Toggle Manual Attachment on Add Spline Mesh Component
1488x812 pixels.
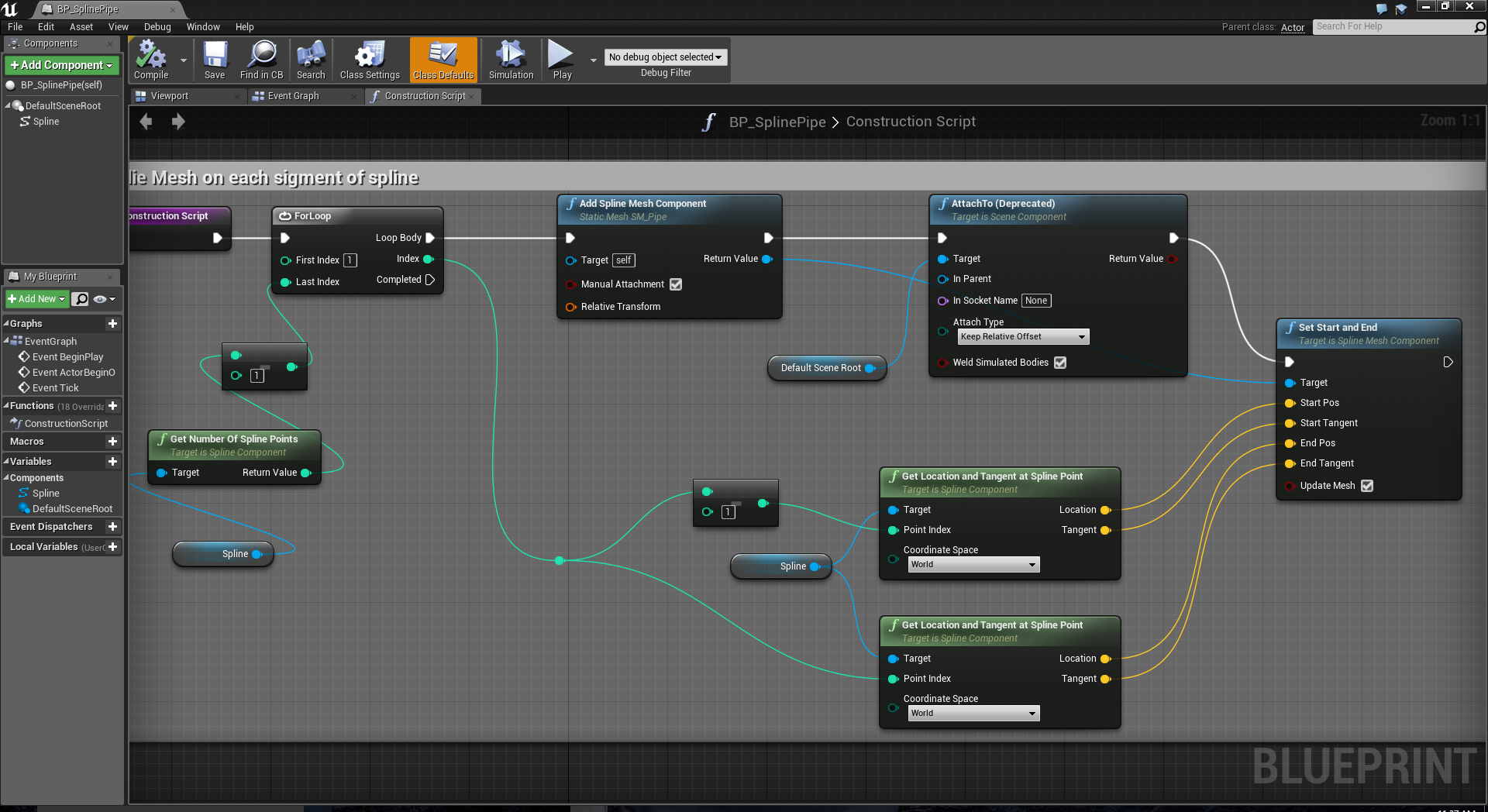pyautogui.click(x=676, y=284)
